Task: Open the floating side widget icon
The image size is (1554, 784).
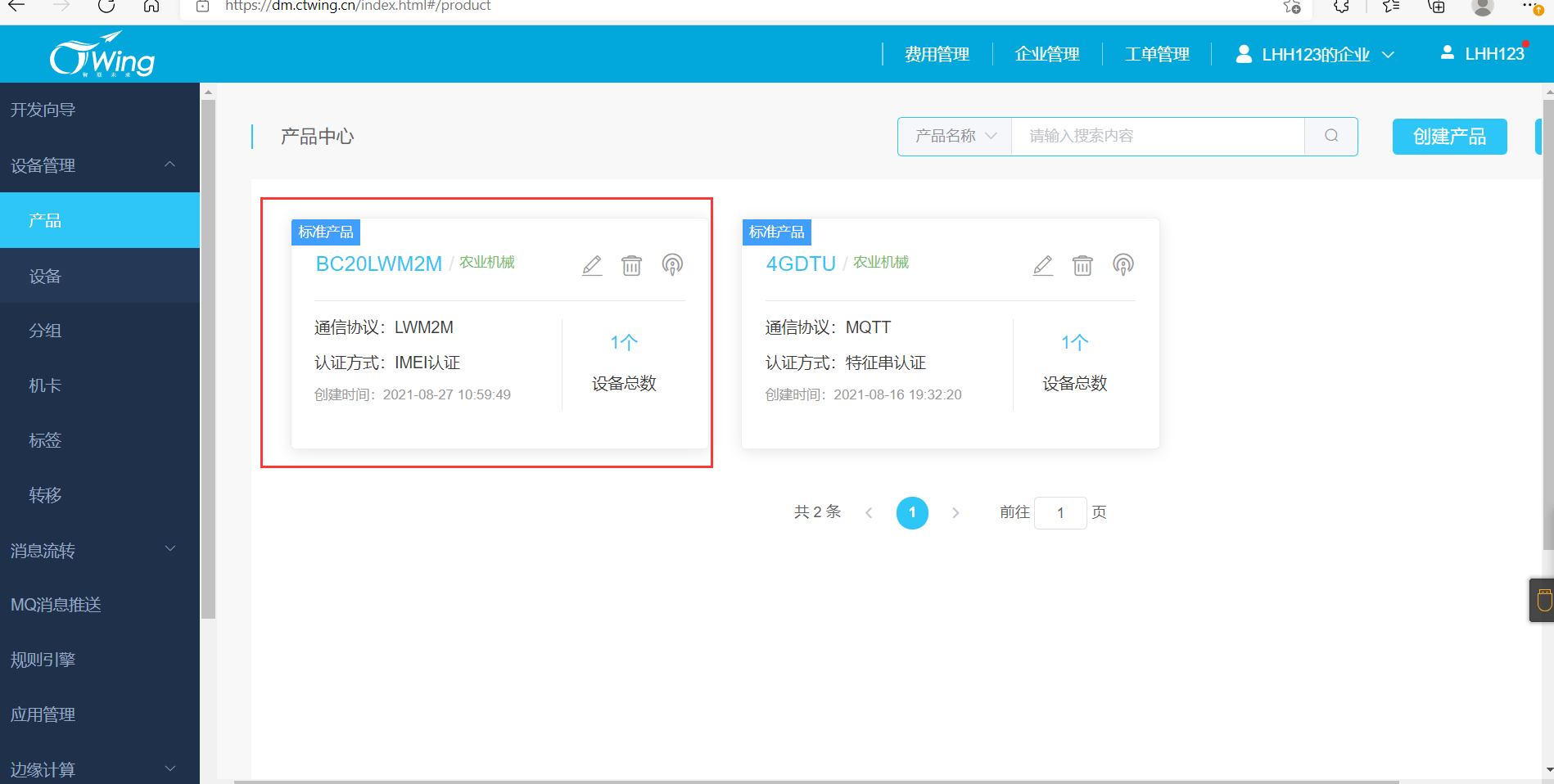Action: pyautogui.click(x=1543, y=600)
